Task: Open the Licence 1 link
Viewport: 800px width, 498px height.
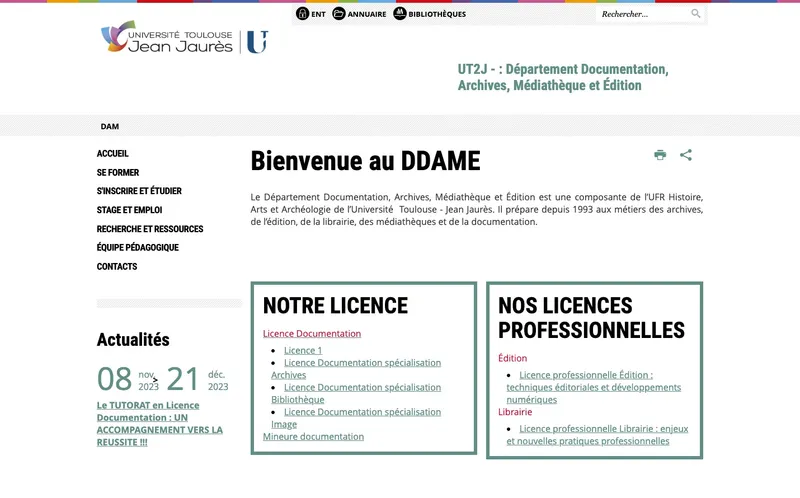Action: [303, 351]
